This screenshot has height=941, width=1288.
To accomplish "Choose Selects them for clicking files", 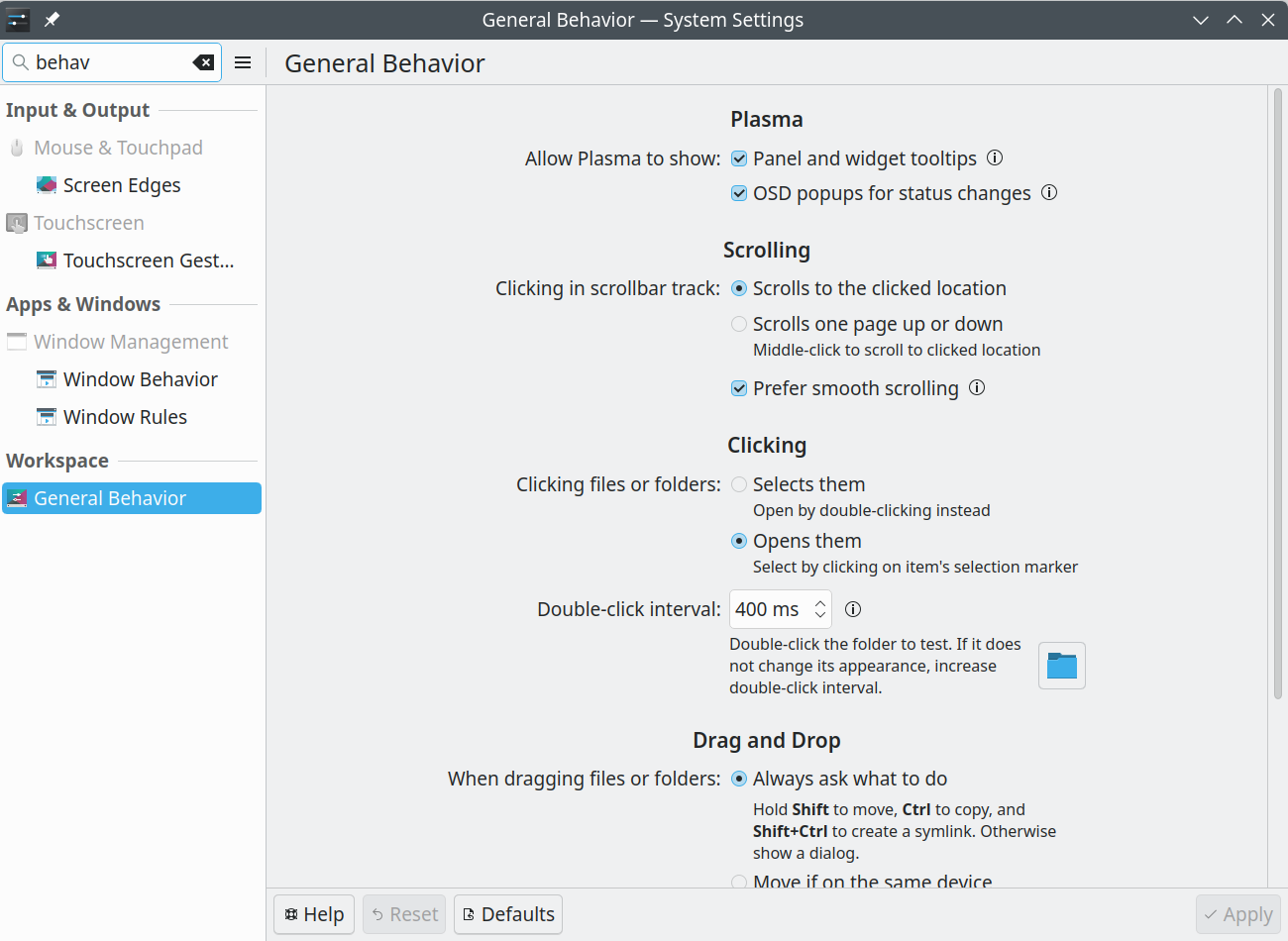I will (739, 484).
